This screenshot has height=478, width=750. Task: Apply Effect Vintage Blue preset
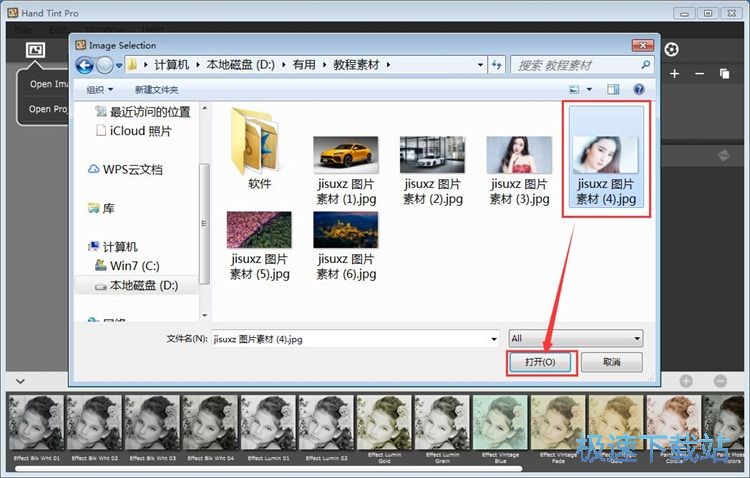pyautogui.click(x=500, y=429)
